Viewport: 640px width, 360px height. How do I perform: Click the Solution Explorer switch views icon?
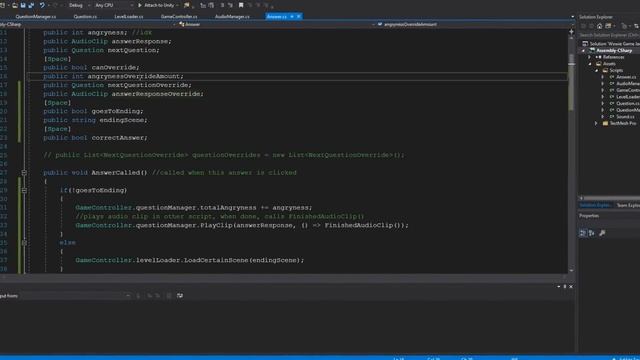[x=608, y=26]
